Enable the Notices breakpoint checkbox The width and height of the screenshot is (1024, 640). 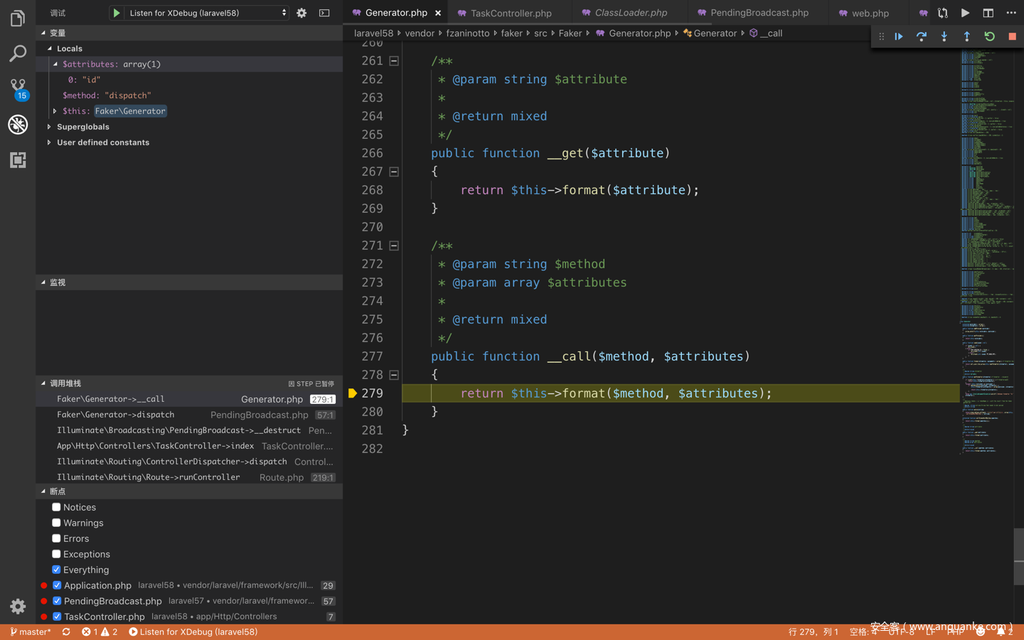coord(57,507)
